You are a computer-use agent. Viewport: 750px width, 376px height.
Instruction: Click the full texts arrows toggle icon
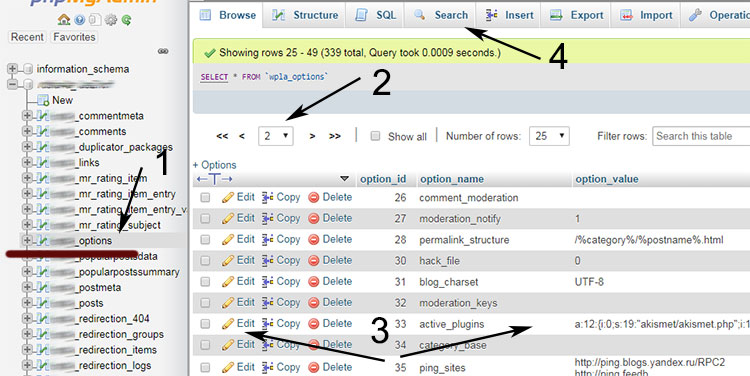click(214, 179)
